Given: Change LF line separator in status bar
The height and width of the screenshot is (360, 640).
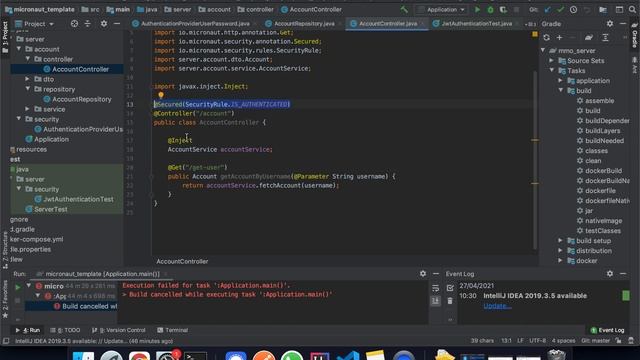Looking at the screenshot, I should [x=520, y=340].
